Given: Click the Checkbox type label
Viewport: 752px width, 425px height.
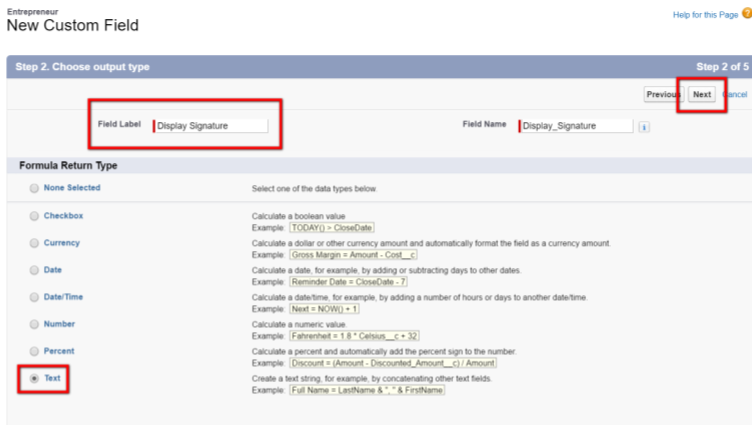Looking at the screenshot, I should 63,216.
